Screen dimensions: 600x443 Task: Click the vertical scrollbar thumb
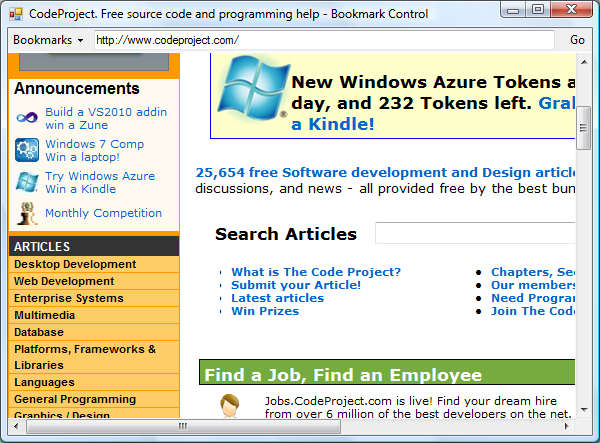[584, 128]
